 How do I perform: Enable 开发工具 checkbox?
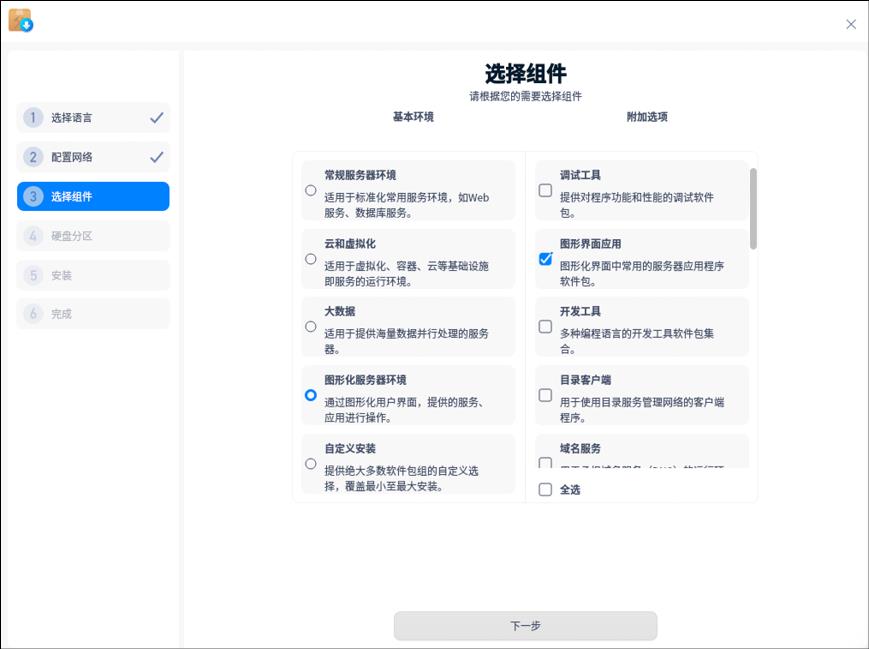545,326
